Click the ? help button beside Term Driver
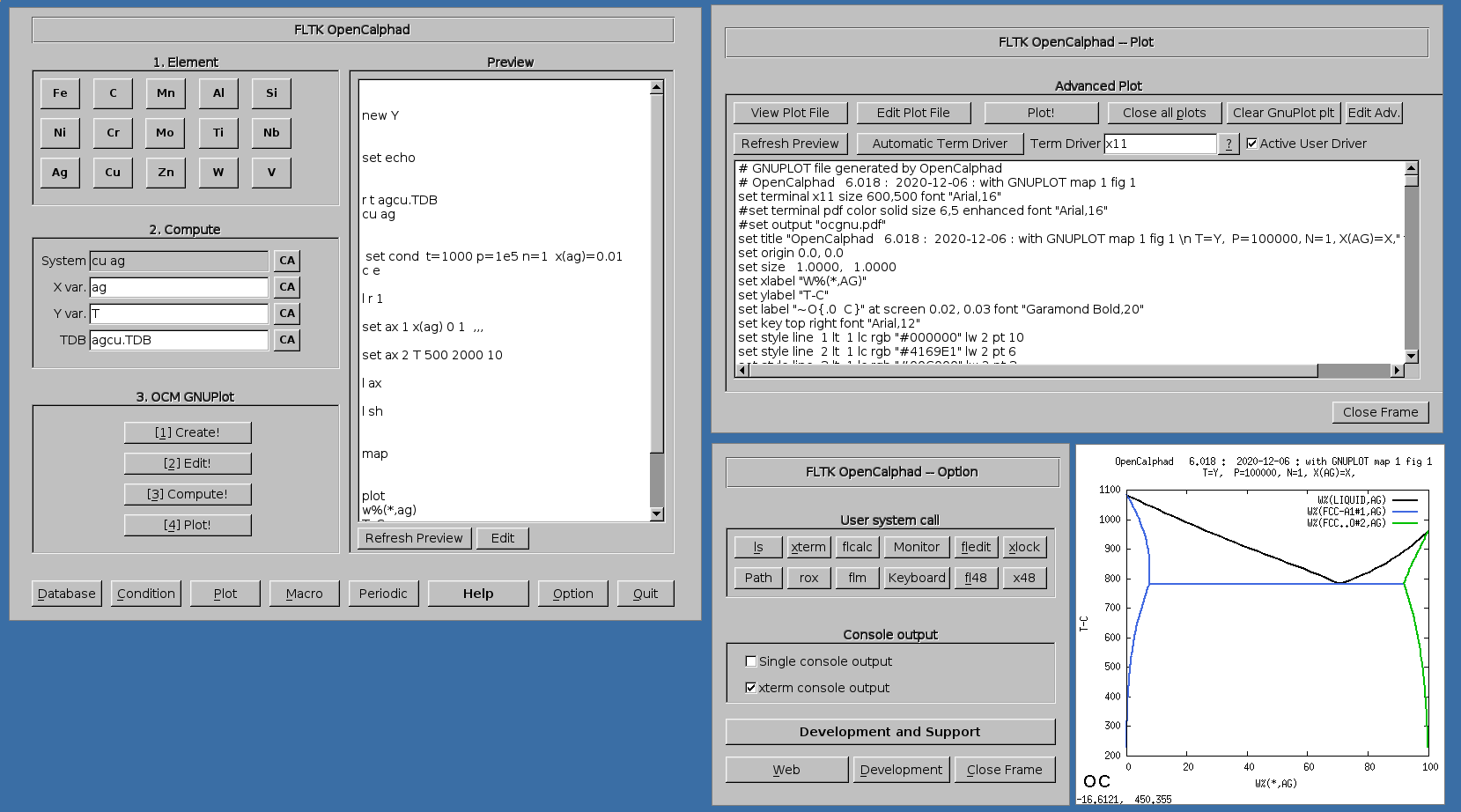 (1229, 144)
